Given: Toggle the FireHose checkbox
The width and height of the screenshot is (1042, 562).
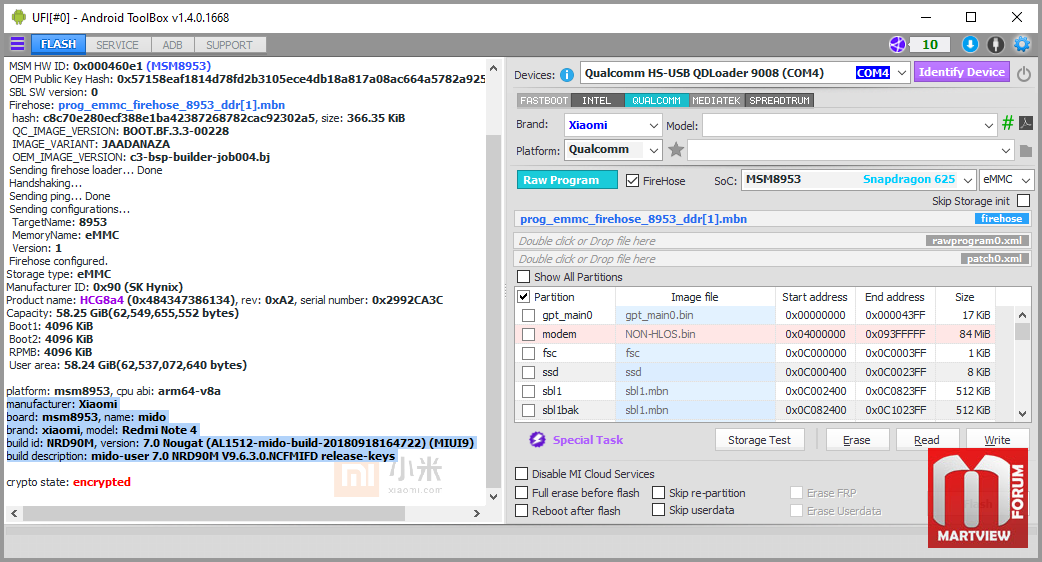Looking at the screenshot, I should [x=633, y=181].
